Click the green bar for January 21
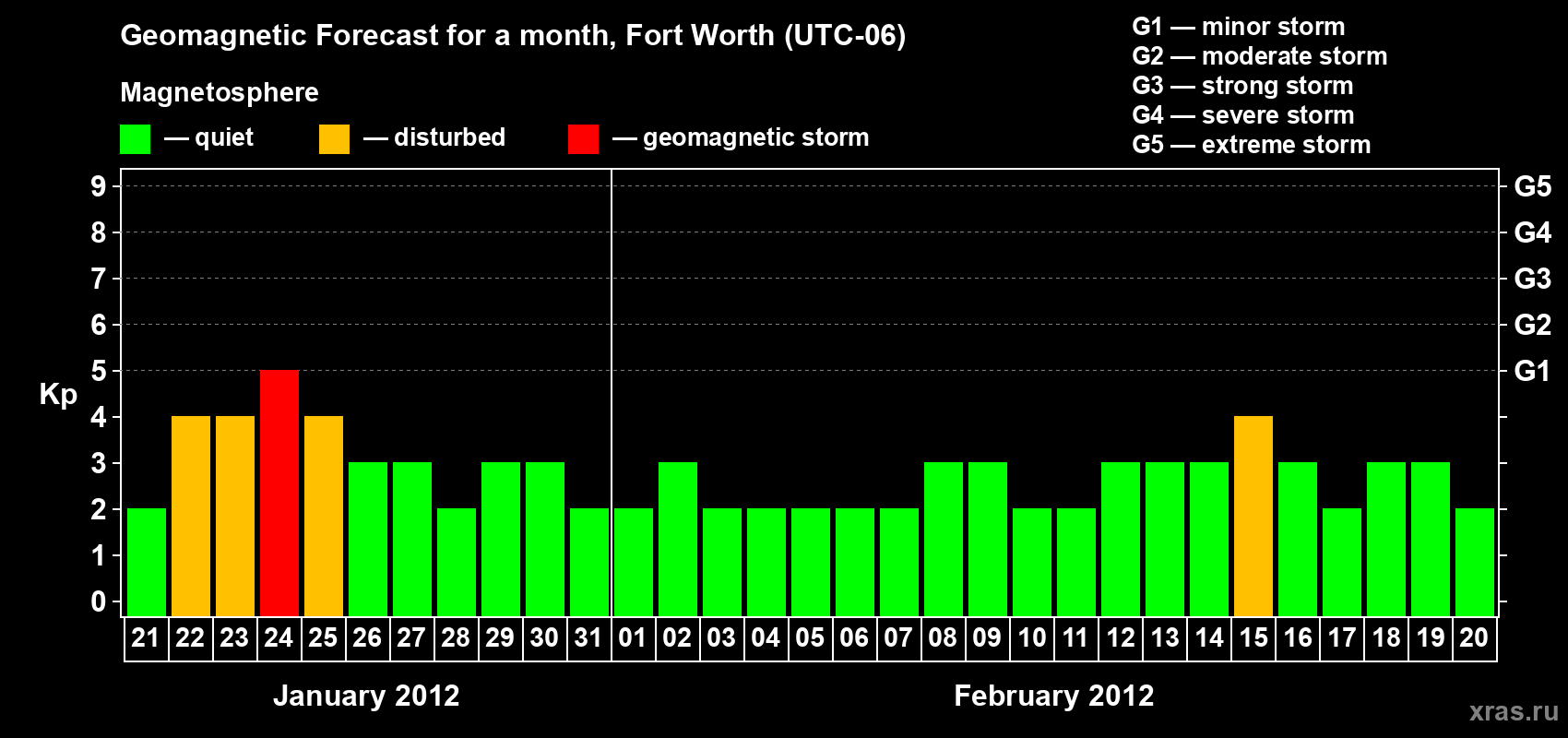This screenshot has height=738, width=1568. pyautogui.click(x=147, y=562)
